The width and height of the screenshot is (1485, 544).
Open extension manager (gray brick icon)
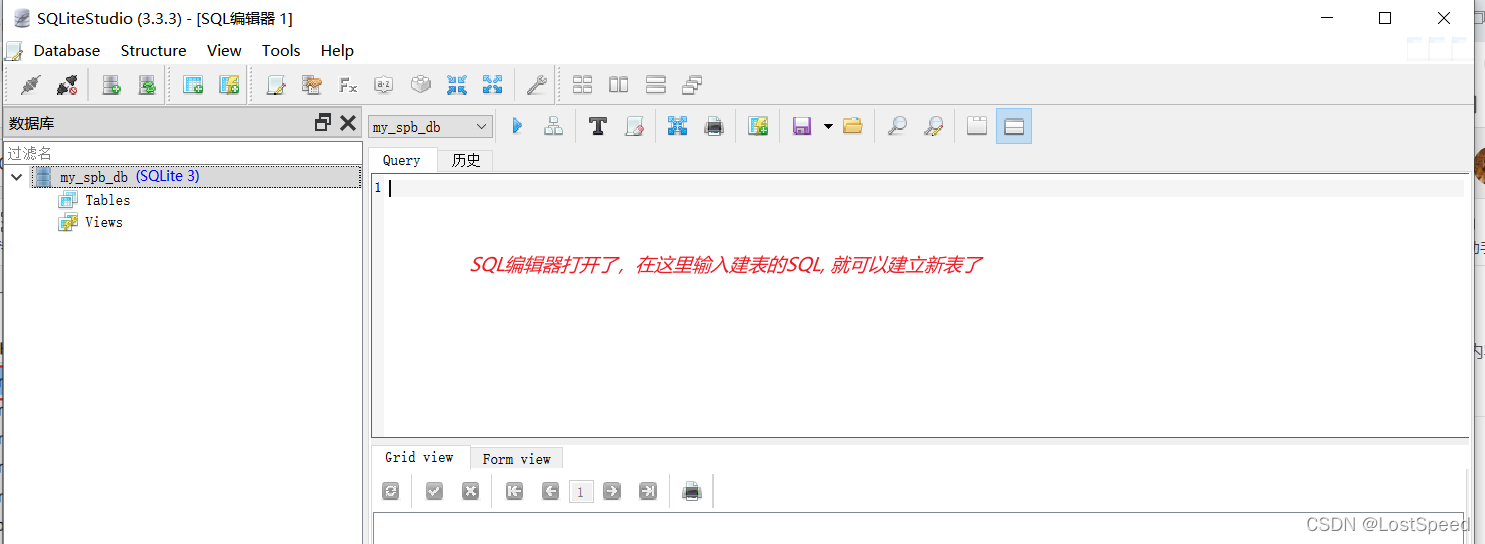point(421,85)
